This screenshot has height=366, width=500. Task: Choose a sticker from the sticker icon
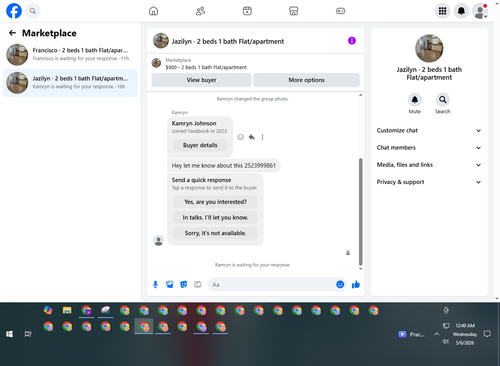184,284
